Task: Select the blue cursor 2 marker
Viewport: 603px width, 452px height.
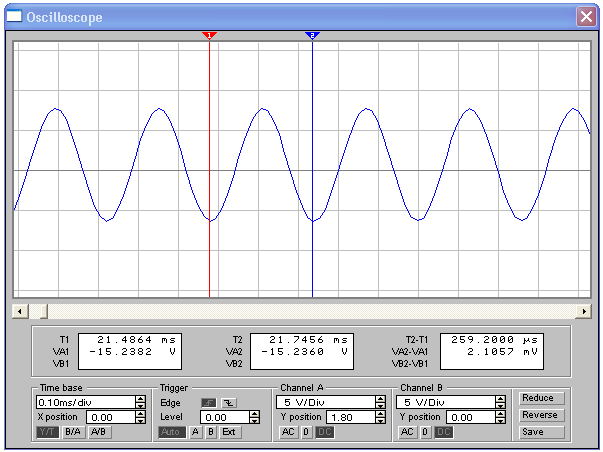Action: pos(312,35)
